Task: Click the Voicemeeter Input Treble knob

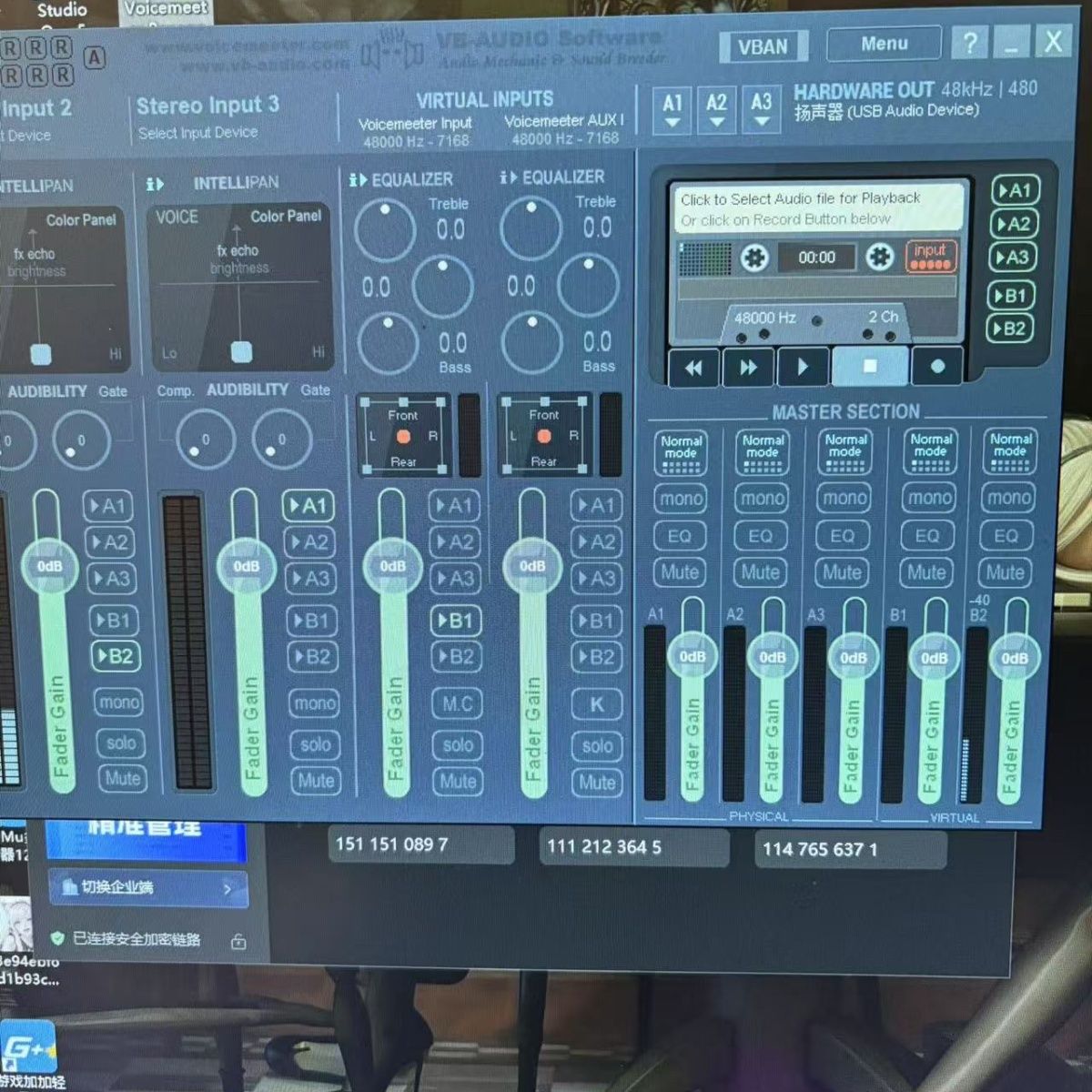Action: 385,230
